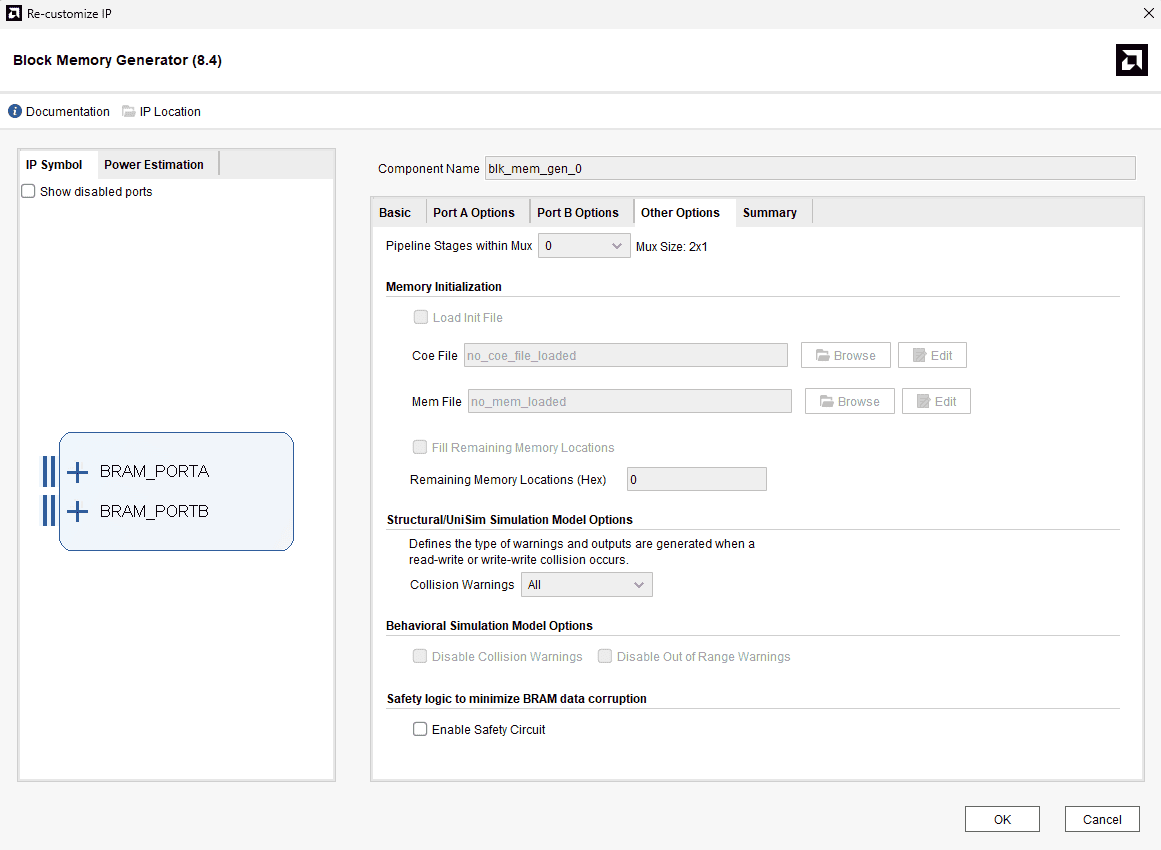The height and width of the screenshot is (850, 1161).
Task: Go to the Summary tab
Action: click(770, 213)
